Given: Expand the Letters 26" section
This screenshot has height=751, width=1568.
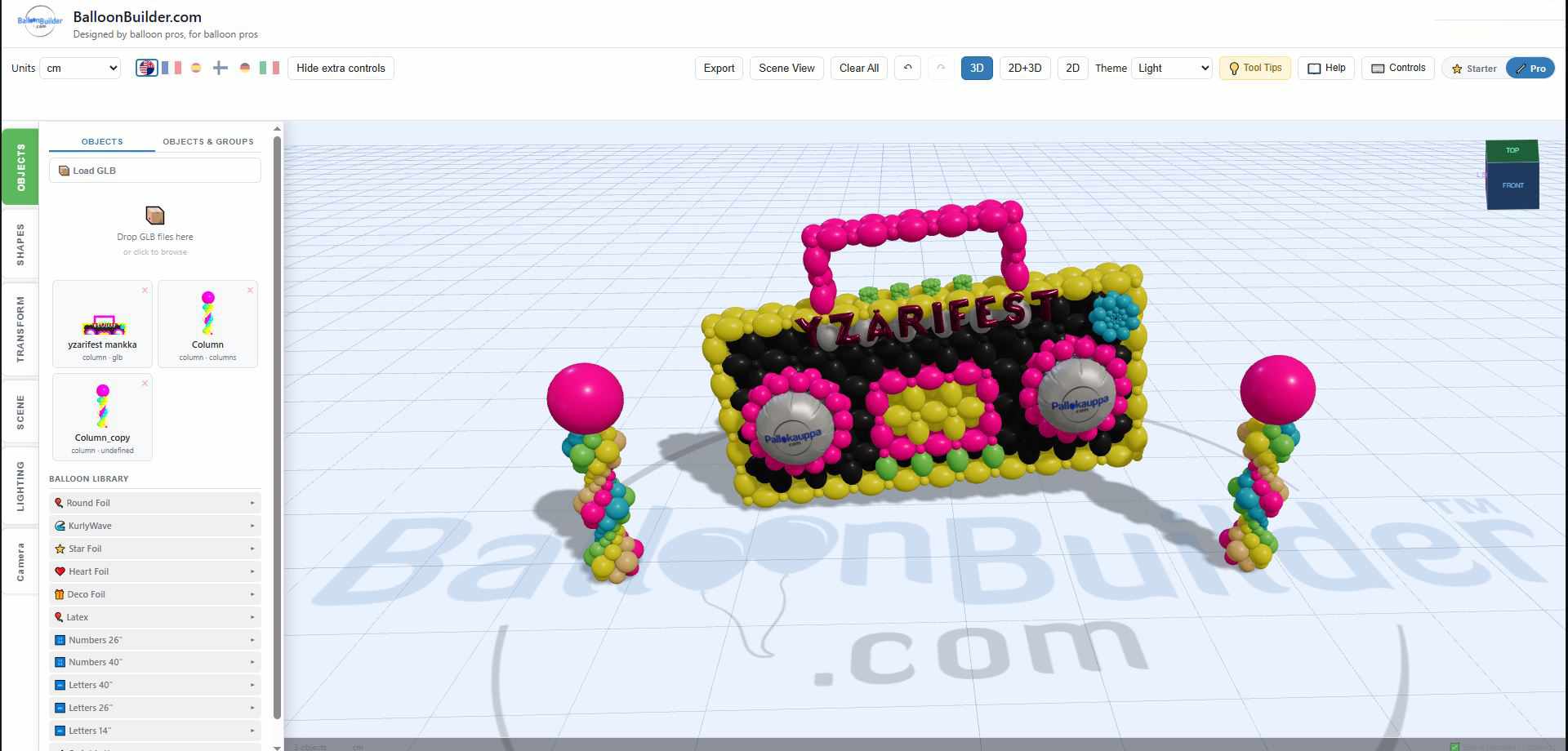Looking at the screenshot, I should point(154,708).
